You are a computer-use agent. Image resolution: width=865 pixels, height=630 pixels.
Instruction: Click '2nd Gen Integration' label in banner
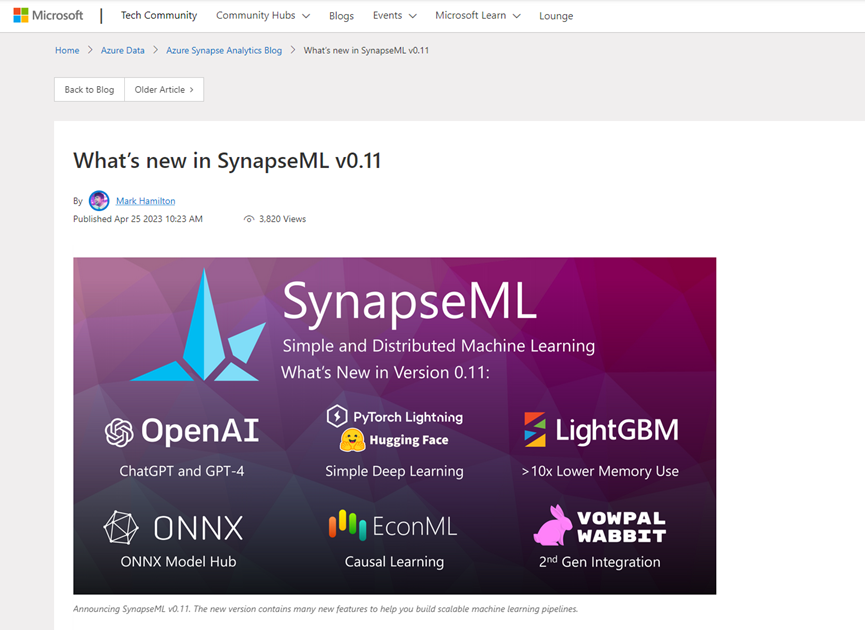pos(600,562)
